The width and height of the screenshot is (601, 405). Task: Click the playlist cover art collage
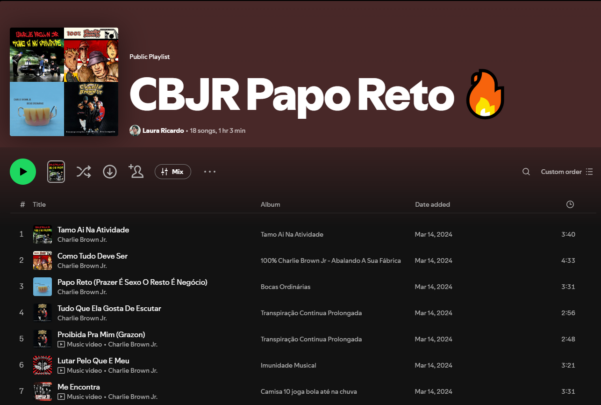click(x=64, y=82)
